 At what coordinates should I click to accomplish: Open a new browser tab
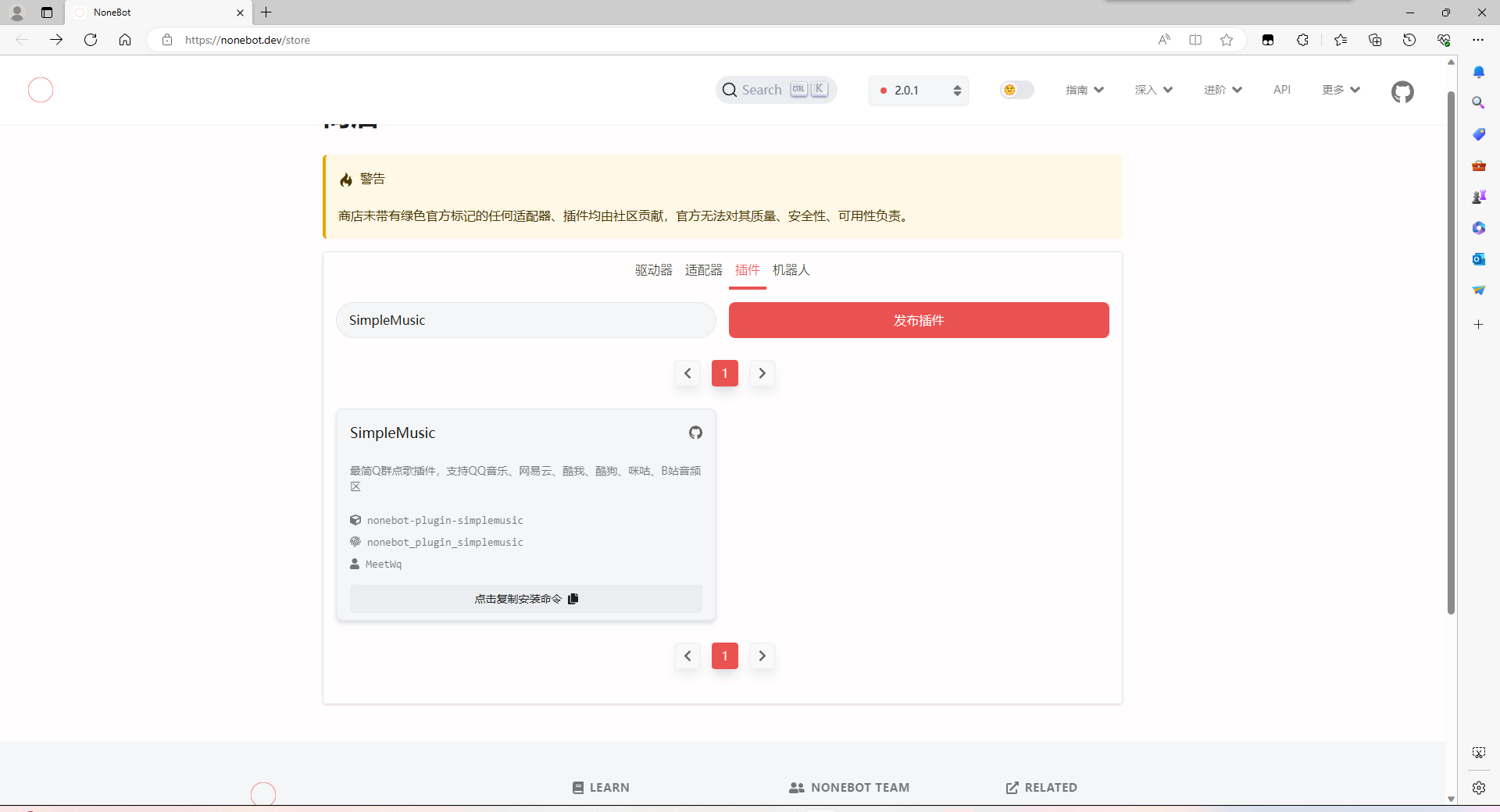click(x=266, y=12)
